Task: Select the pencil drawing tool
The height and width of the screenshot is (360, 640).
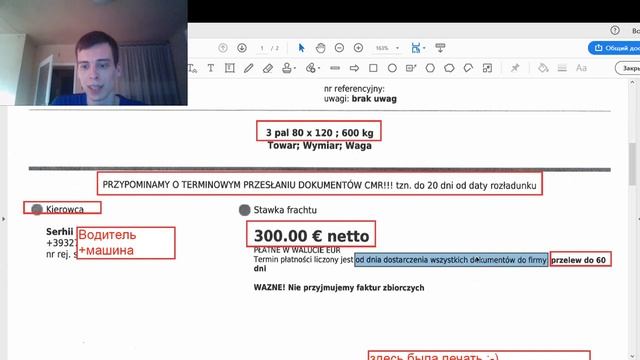Action: pos(249,68)
